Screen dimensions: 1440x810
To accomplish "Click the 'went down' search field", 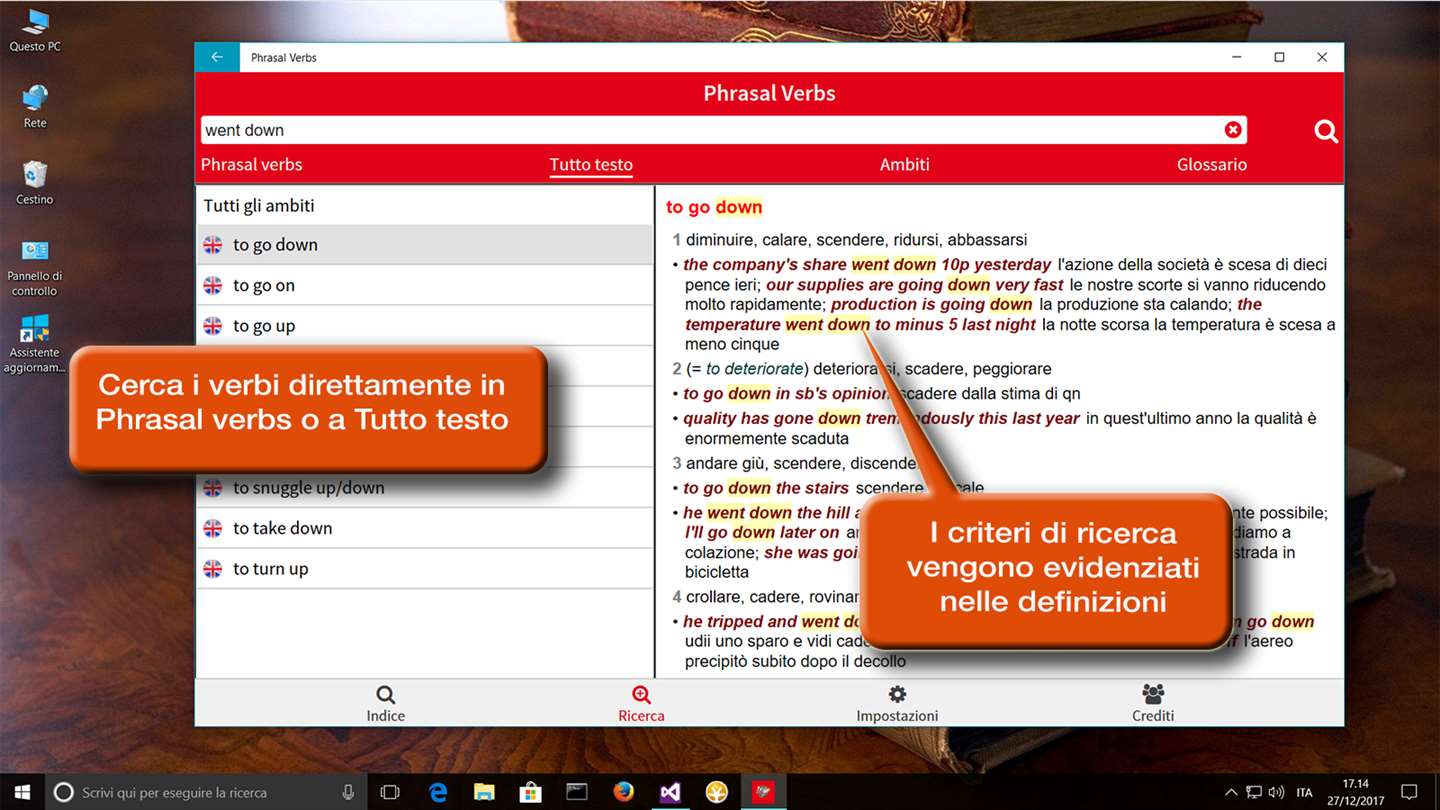I will [x=710, y=130].
